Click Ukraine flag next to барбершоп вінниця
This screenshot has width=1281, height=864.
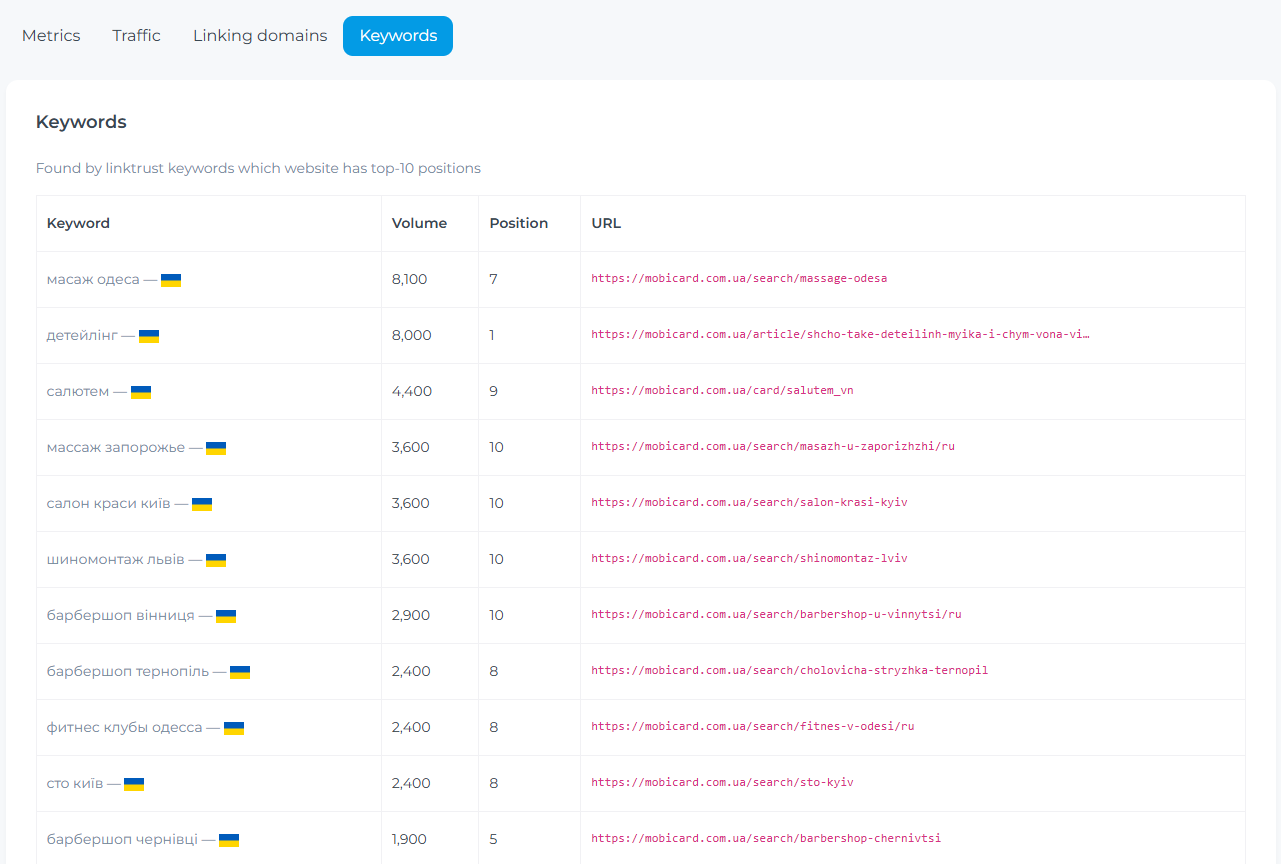[x=226, y=616]
